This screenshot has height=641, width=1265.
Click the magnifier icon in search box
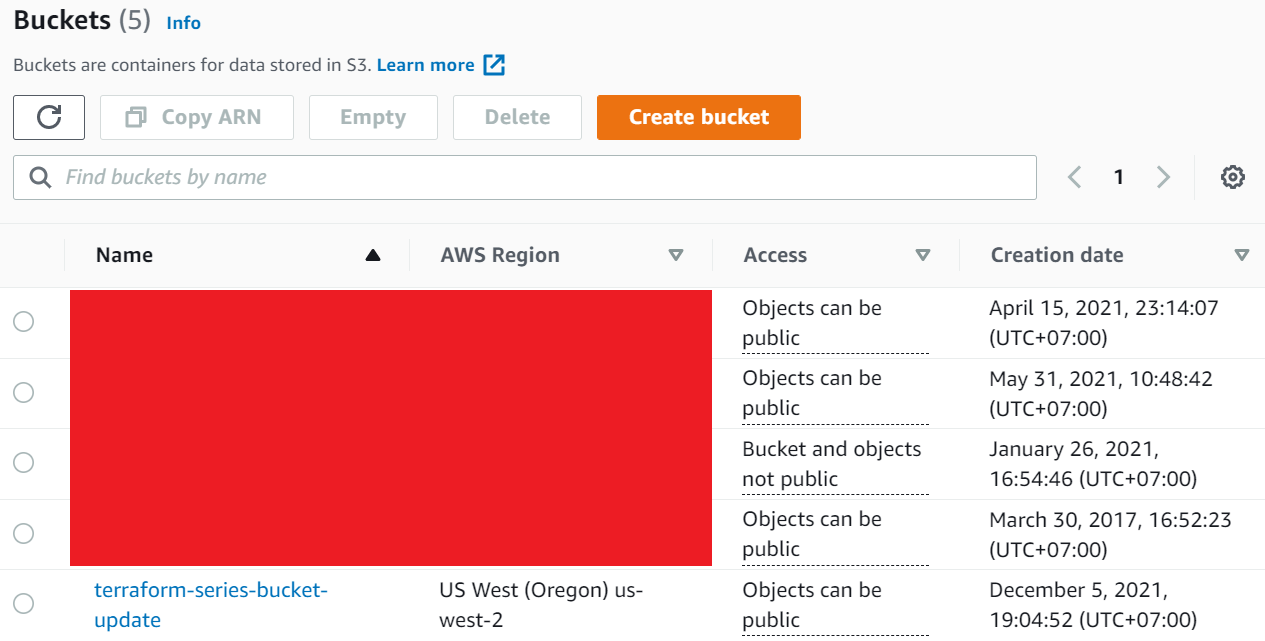point(40,177)
